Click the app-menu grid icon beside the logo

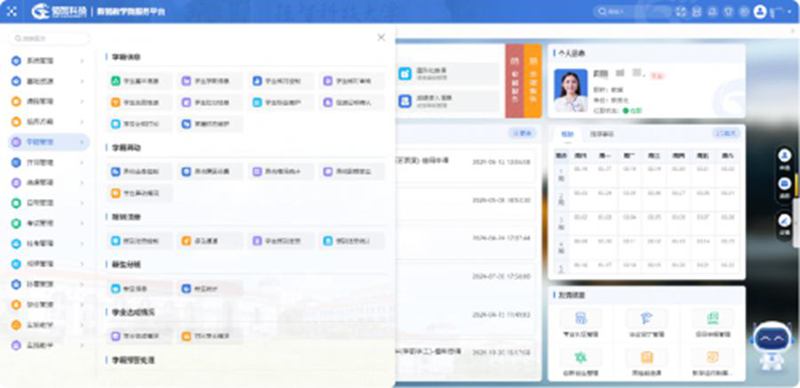point(12,11)
